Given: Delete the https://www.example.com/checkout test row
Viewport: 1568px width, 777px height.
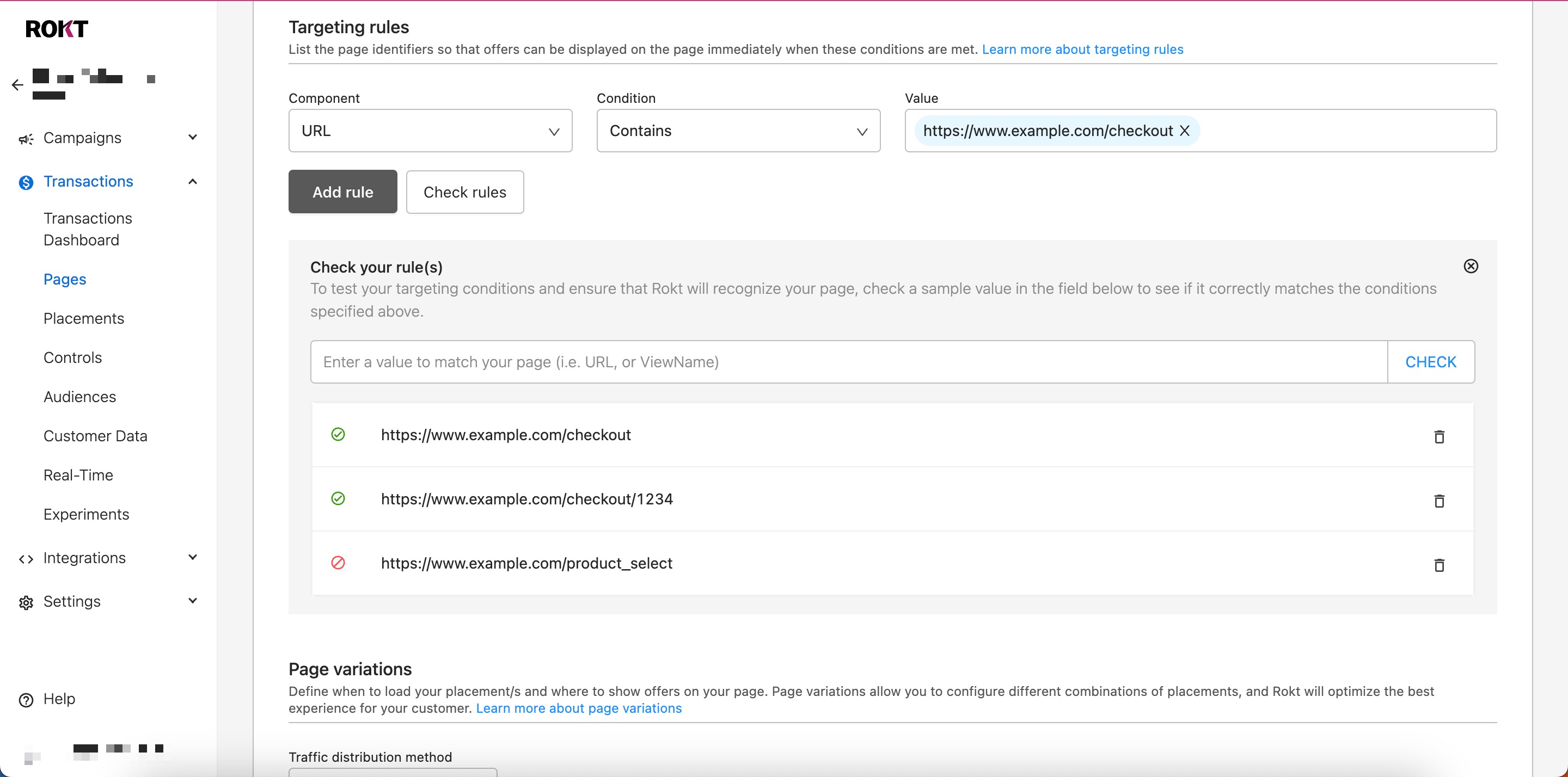Looking at the screenshot, I should pos(1439,436).
